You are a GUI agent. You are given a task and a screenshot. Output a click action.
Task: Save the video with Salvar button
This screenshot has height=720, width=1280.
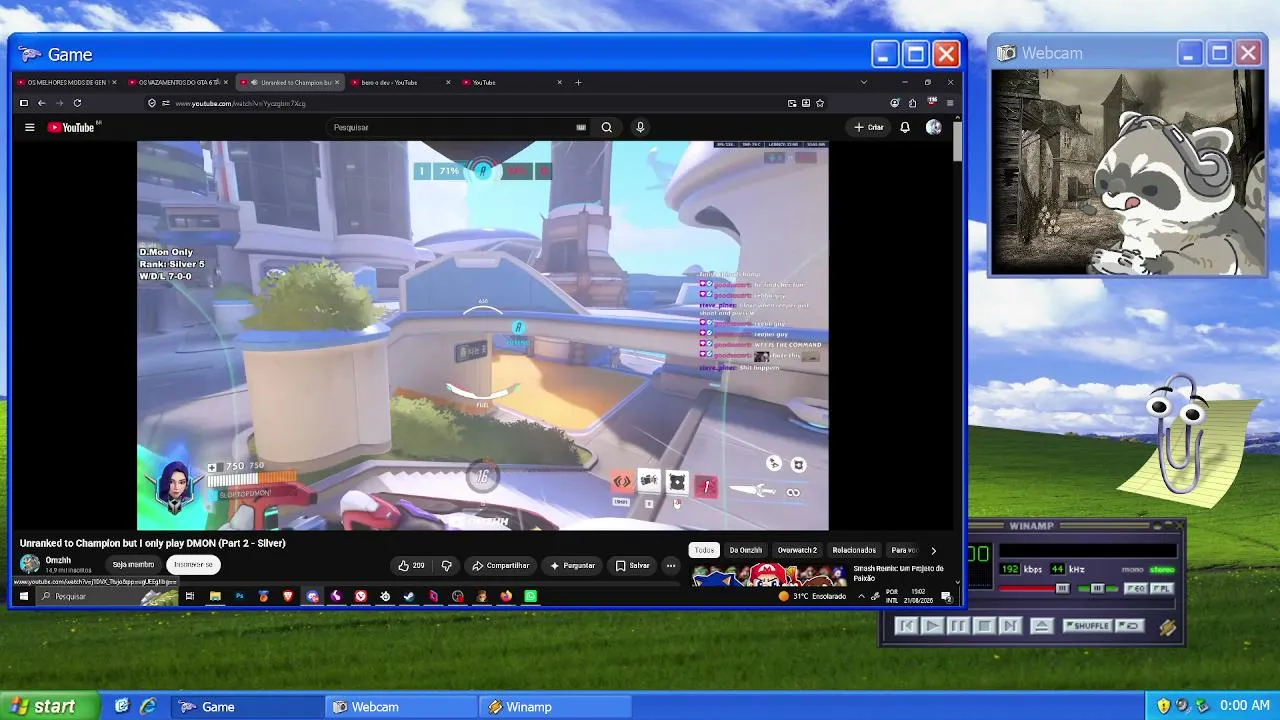pos(632,565)
